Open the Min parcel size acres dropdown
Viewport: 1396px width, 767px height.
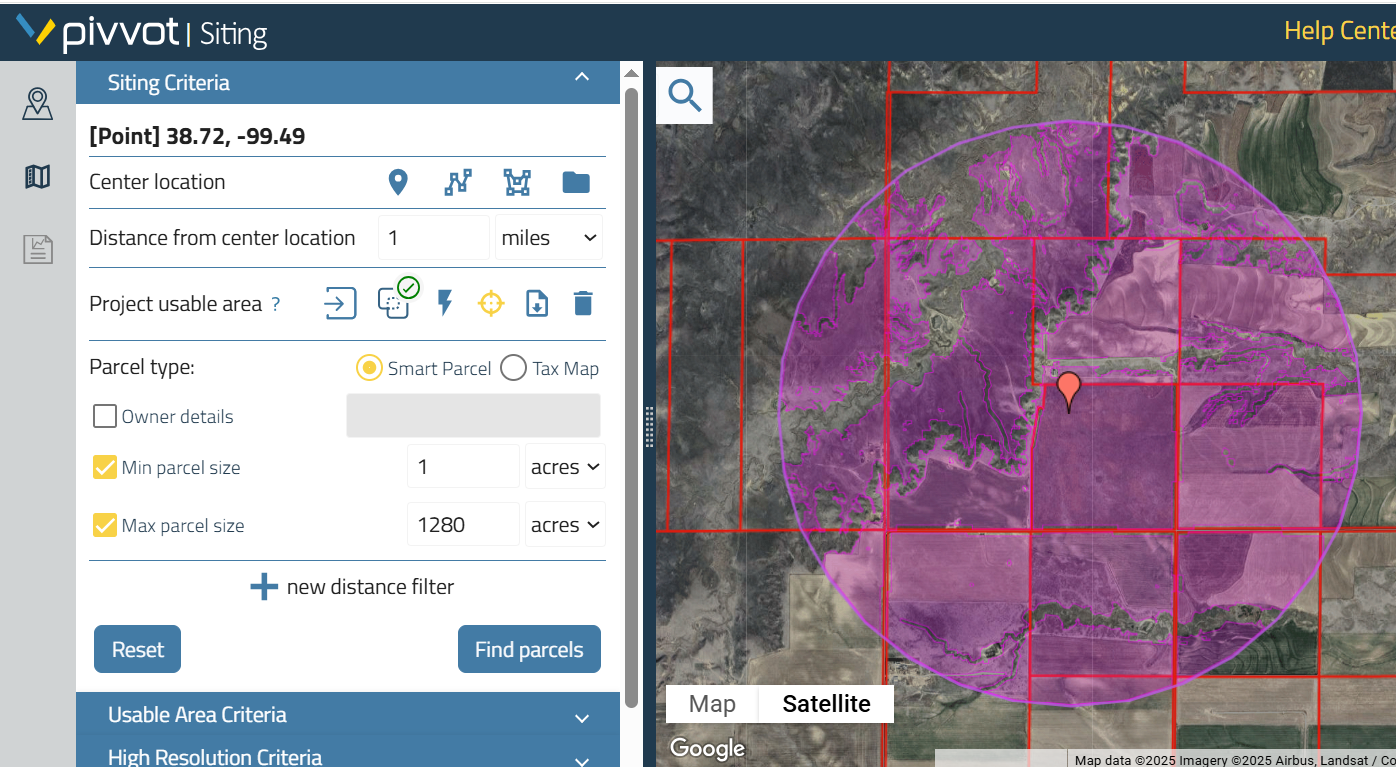[565, 467]
